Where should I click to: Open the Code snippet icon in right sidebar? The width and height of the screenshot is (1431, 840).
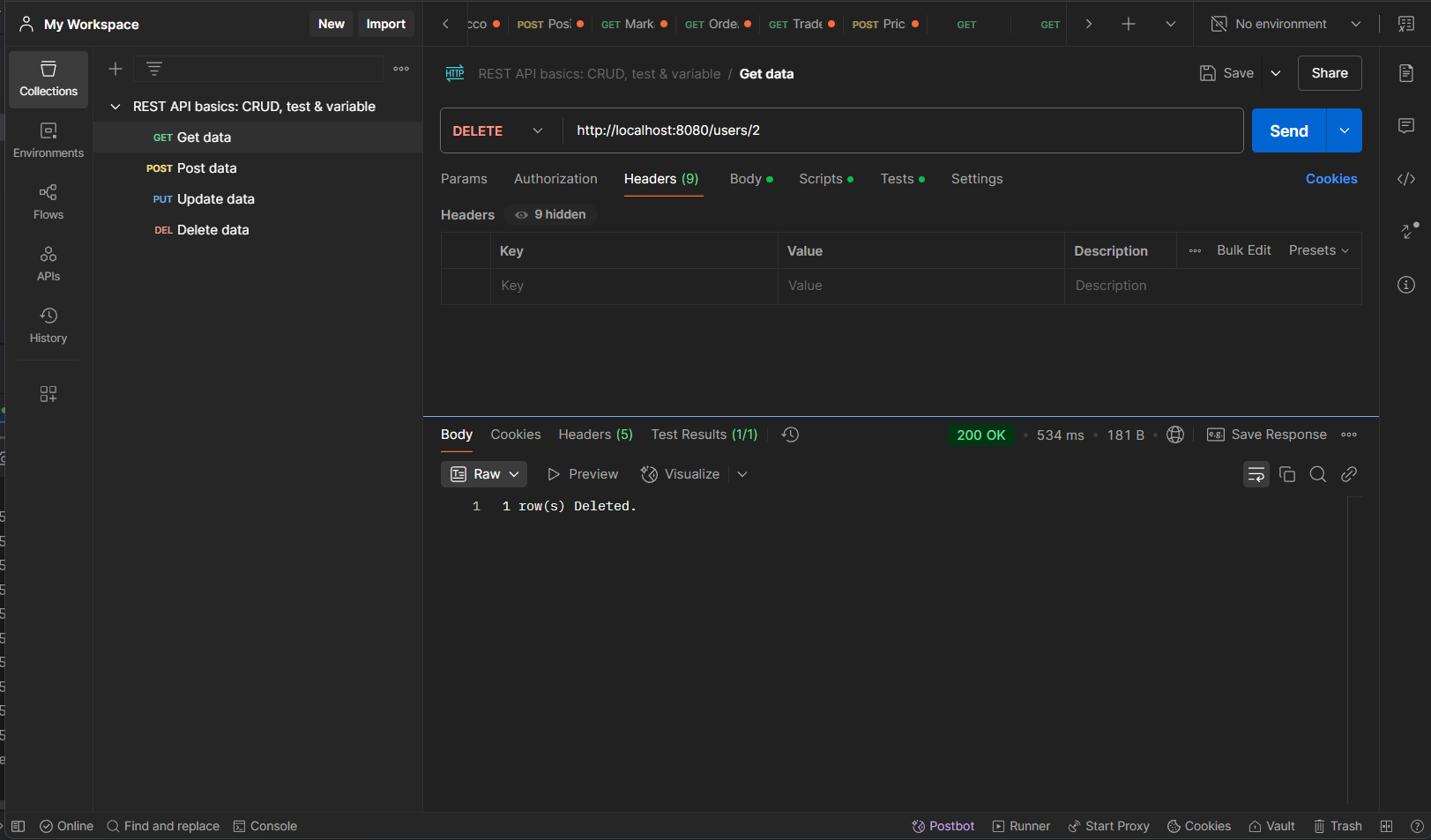pos(1406,179)
